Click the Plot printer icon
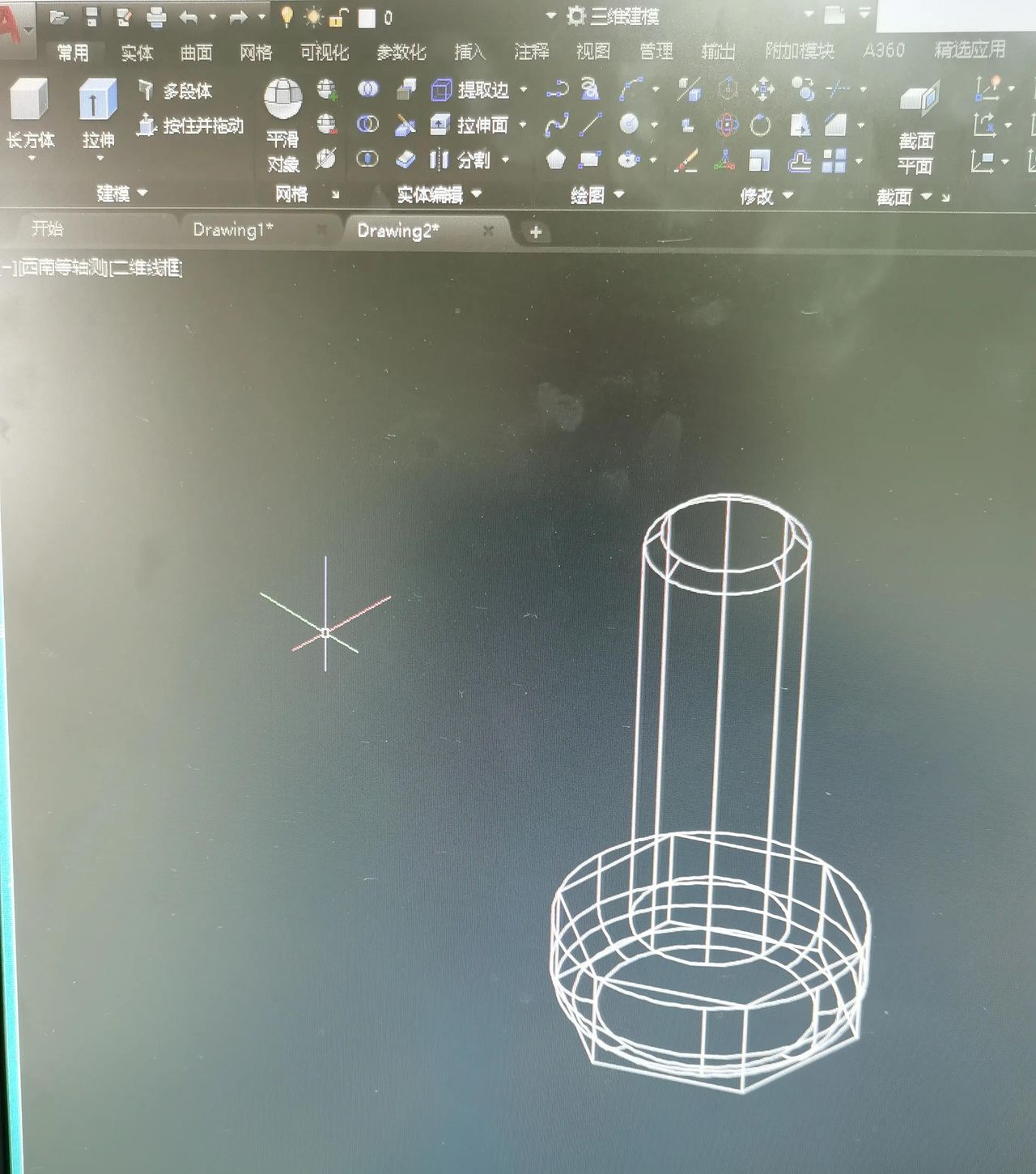The image size is (1036, 1174). coord(155,17)
